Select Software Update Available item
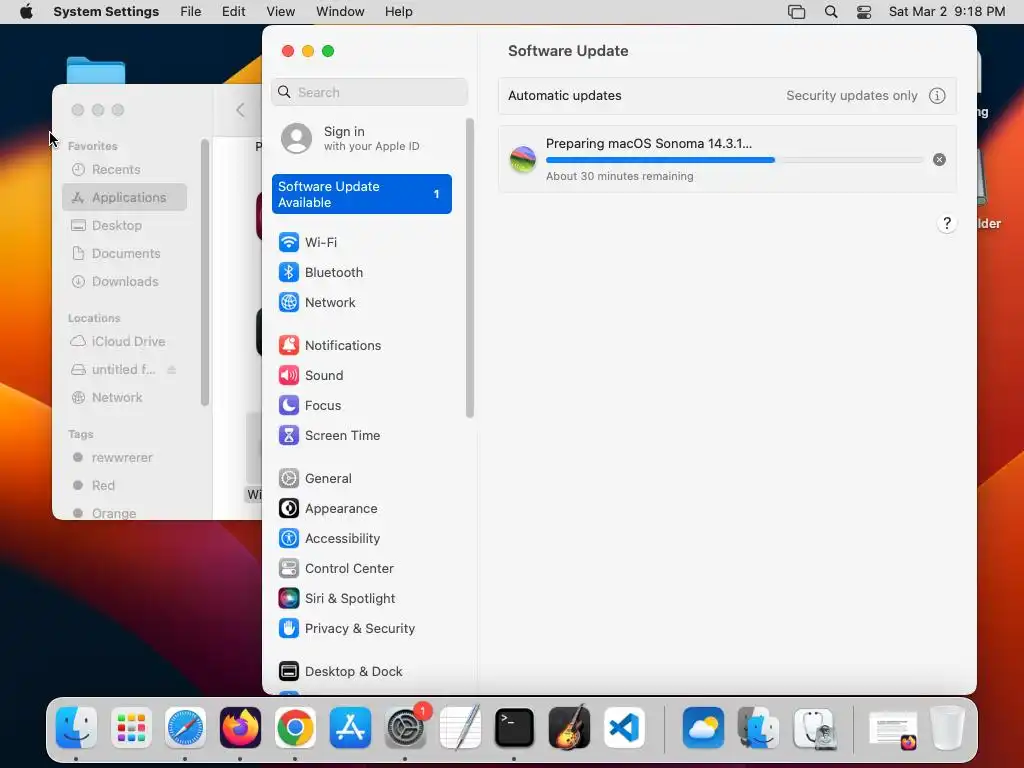 [361, 194]
